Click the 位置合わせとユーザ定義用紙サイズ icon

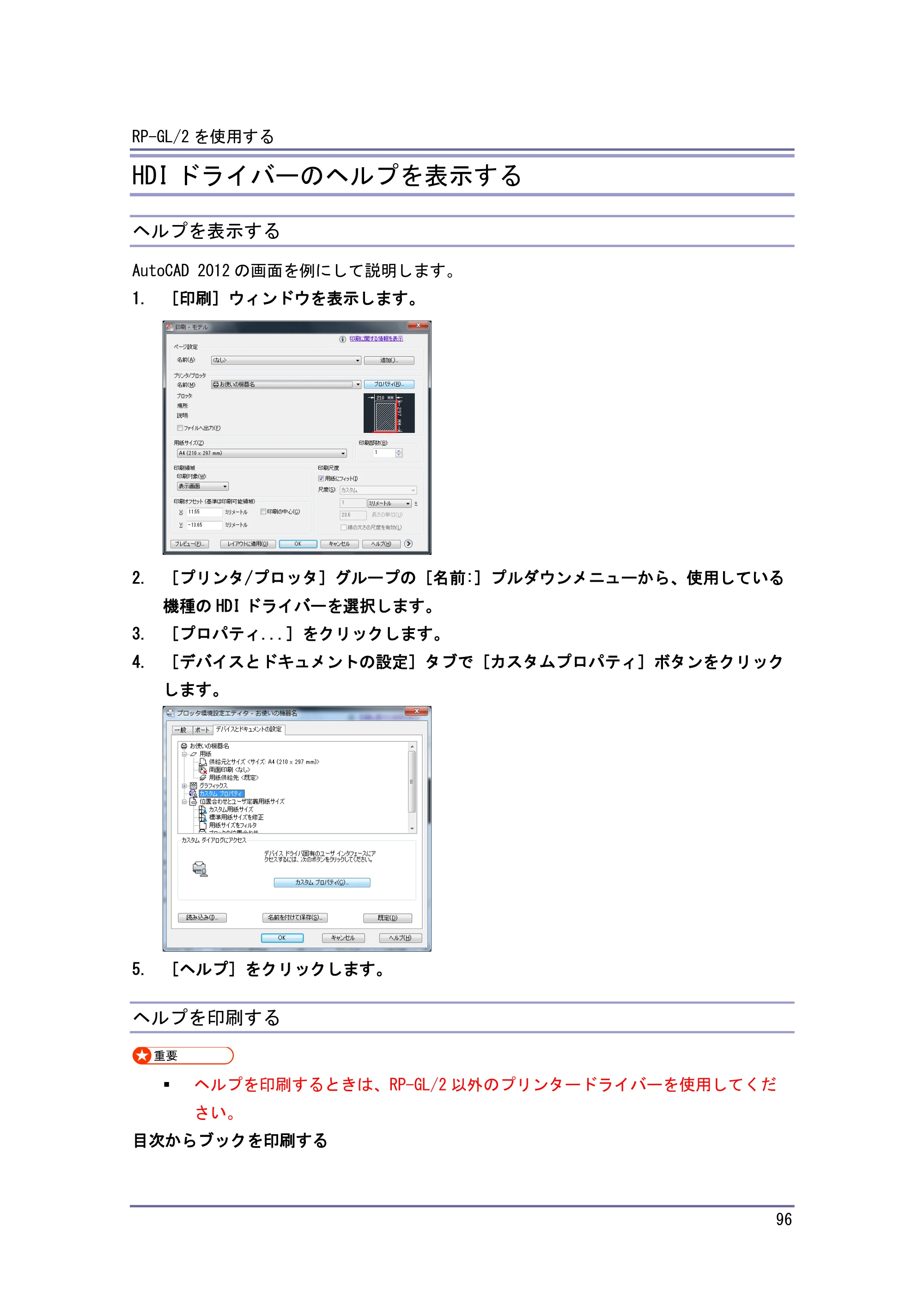click(194, 802)
